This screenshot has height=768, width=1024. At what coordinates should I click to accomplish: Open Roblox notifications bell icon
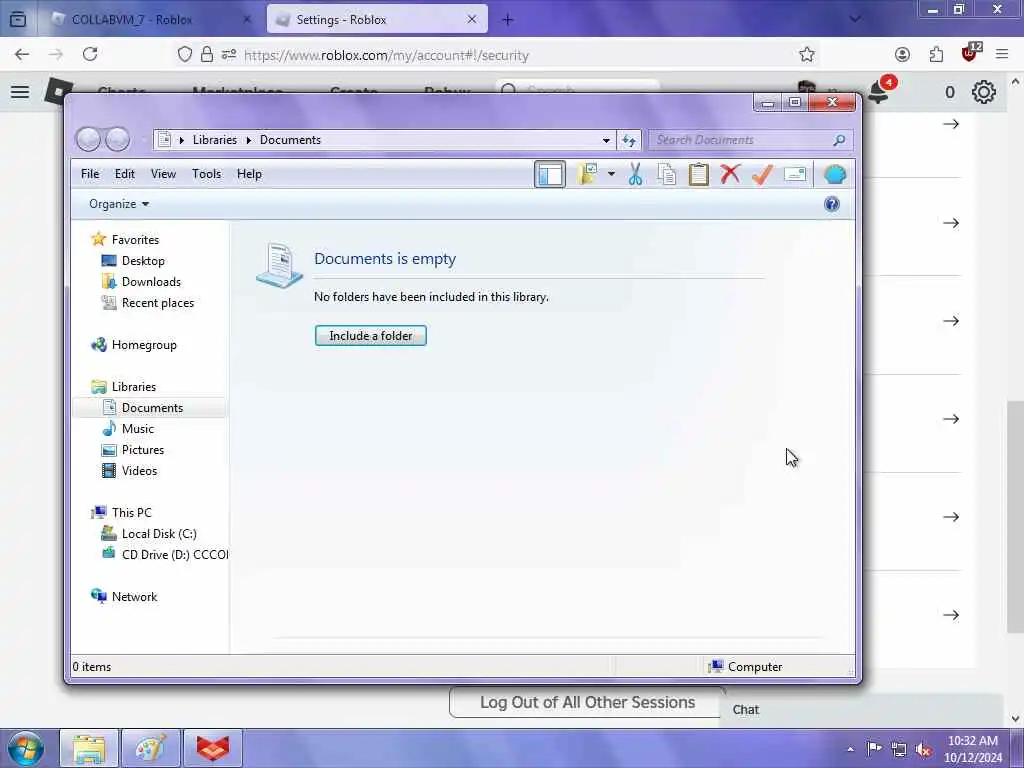[x=879, y=92]
